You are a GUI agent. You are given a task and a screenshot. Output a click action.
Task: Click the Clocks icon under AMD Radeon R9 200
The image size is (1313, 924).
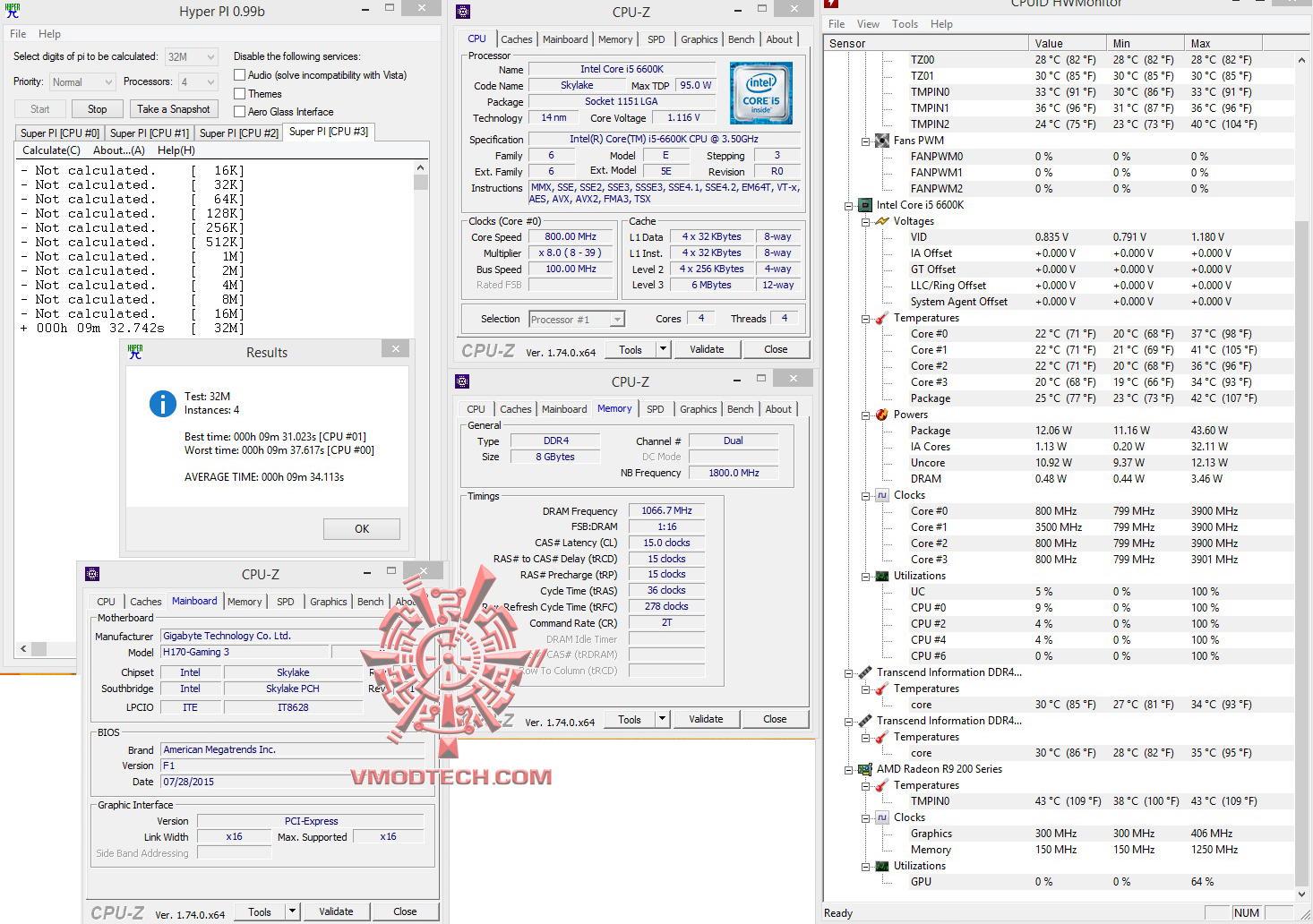(x=882, y=817)
